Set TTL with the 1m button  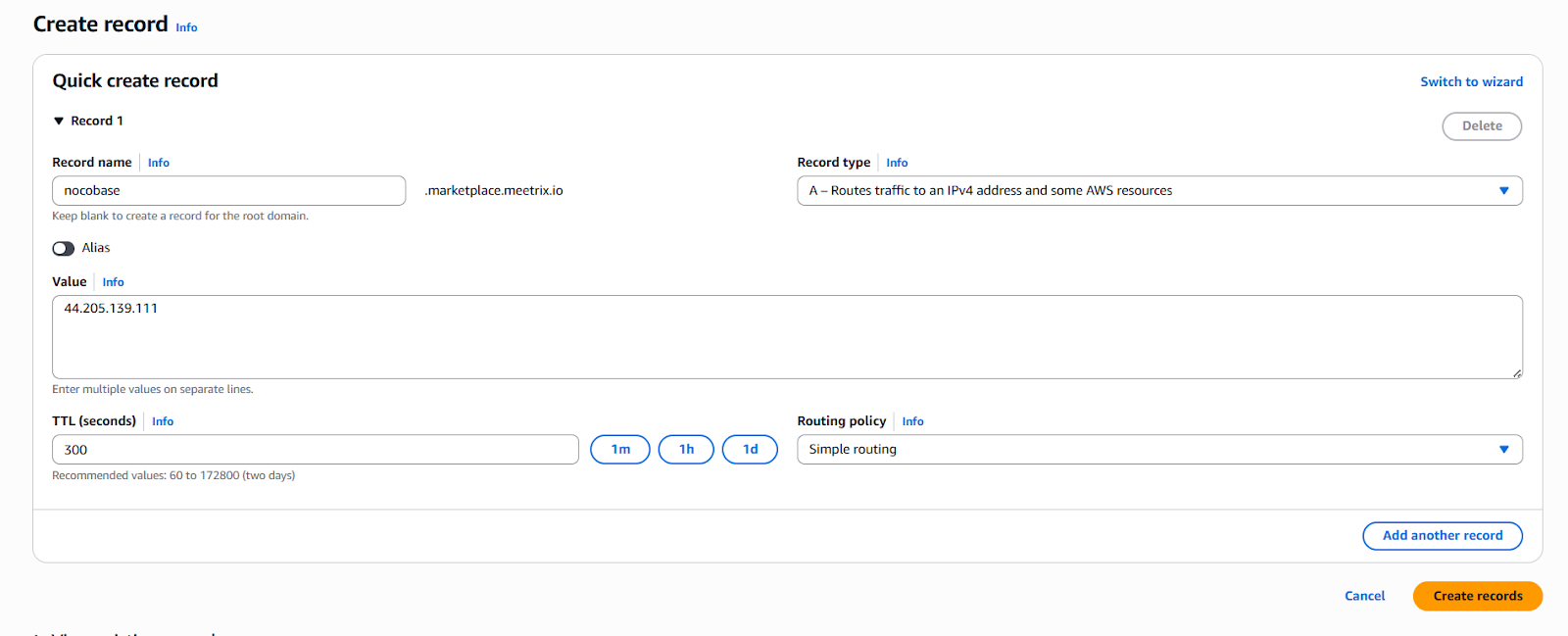click(x=620, y=450)
